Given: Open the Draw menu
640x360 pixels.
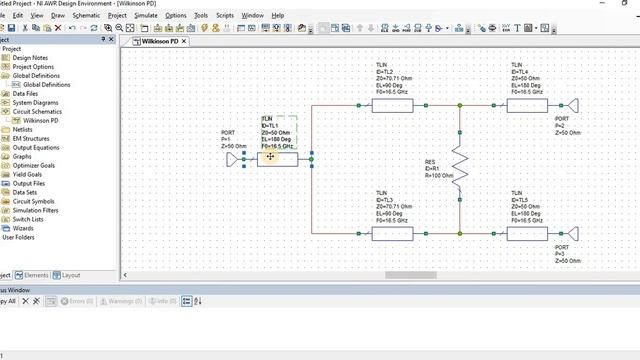Looking at the screenshot, I should (x=58, y=16).
